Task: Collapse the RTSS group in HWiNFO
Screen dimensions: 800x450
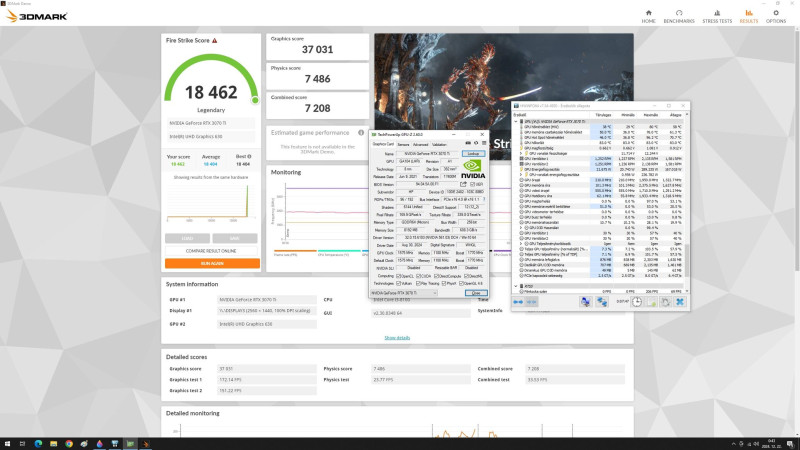Action: click(516, 286)
